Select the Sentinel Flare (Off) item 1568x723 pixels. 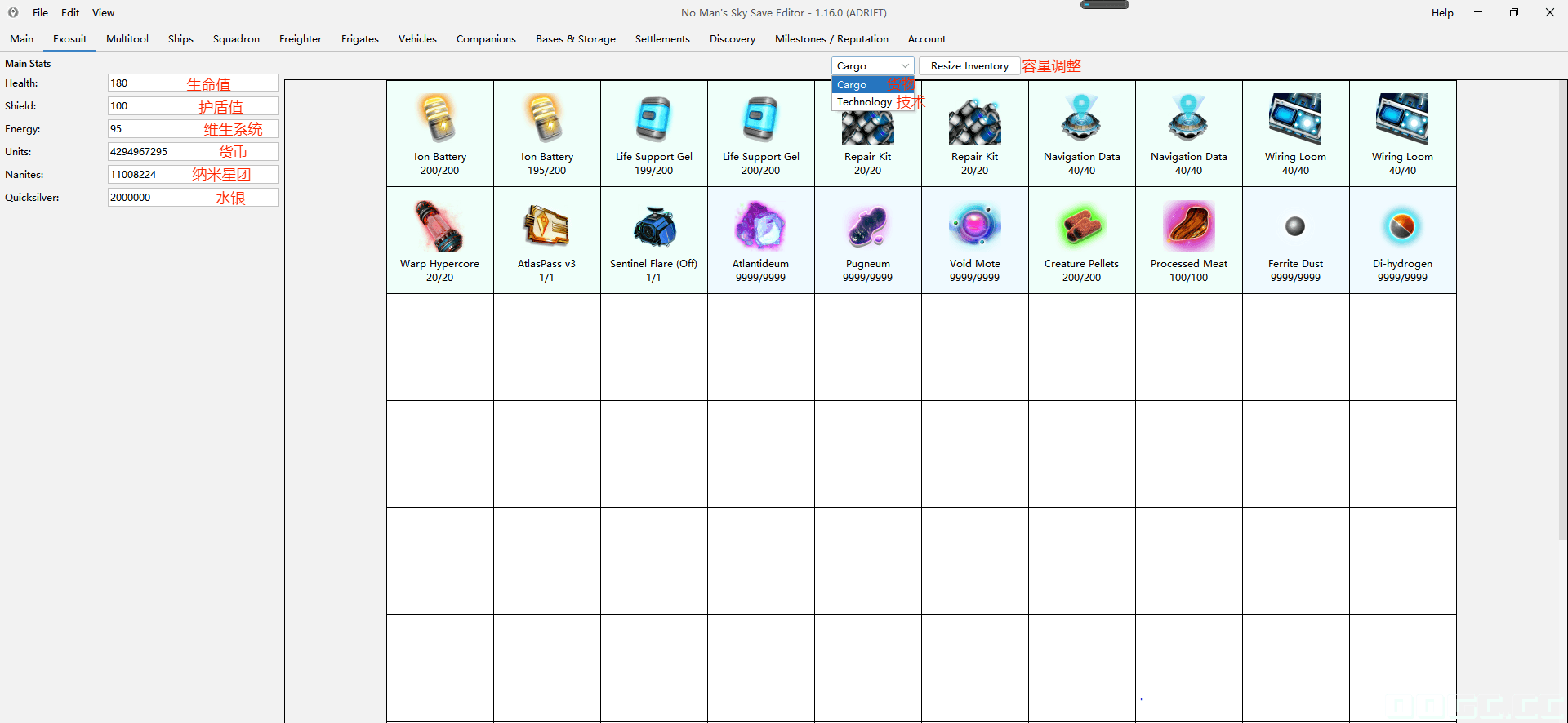pyautogui.click(x=654, y=240)
